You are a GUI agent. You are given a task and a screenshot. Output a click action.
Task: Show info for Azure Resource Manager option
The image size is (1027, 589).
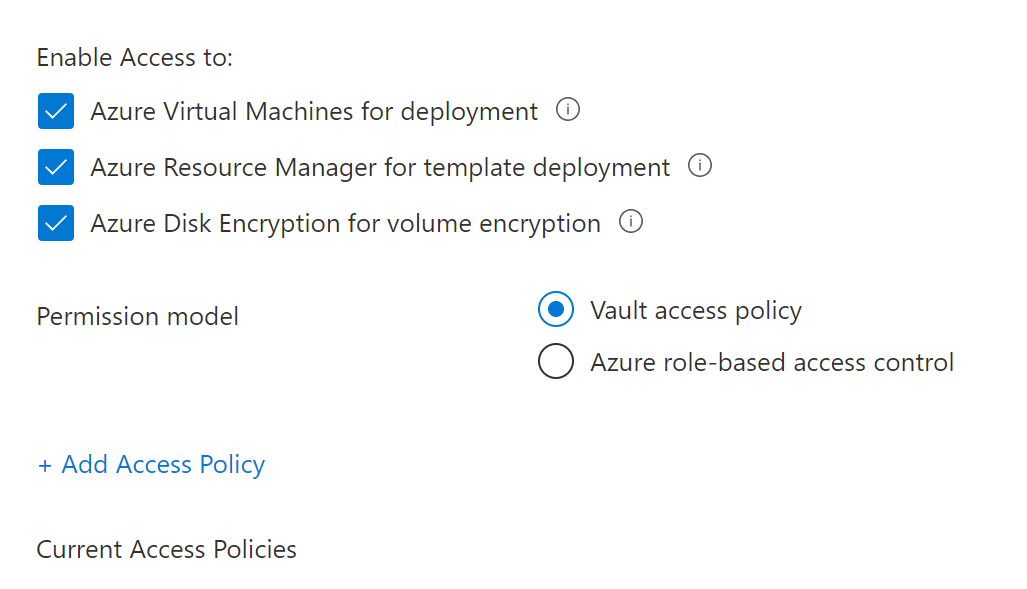[700, 166]
